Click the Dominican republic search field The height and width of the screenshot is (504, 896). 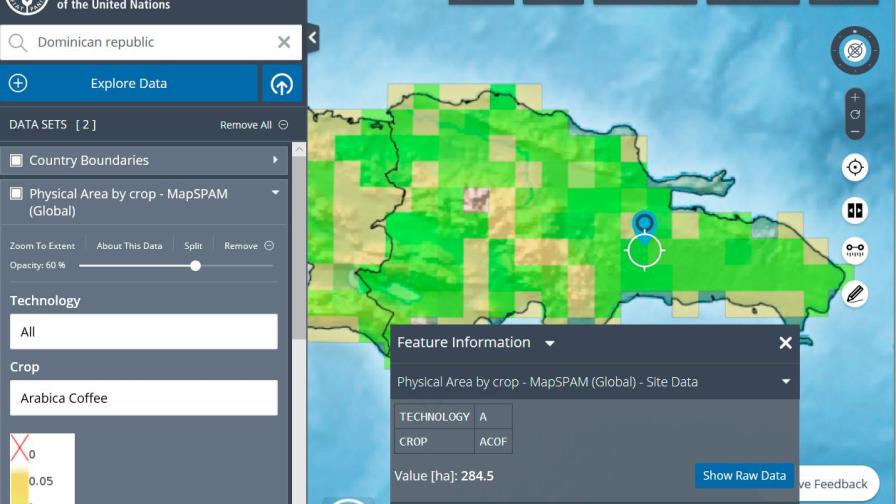pyautogui.click(x=151, y=42)
